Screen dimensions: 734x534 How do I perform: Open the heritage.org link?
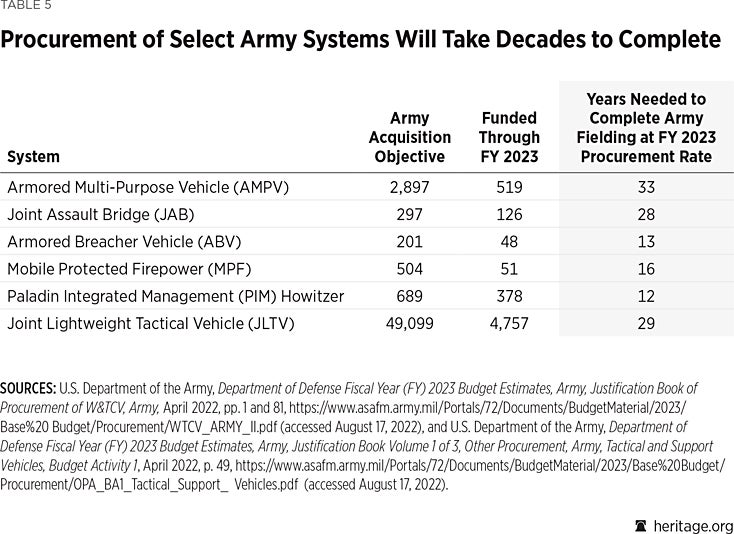[692, 526]
